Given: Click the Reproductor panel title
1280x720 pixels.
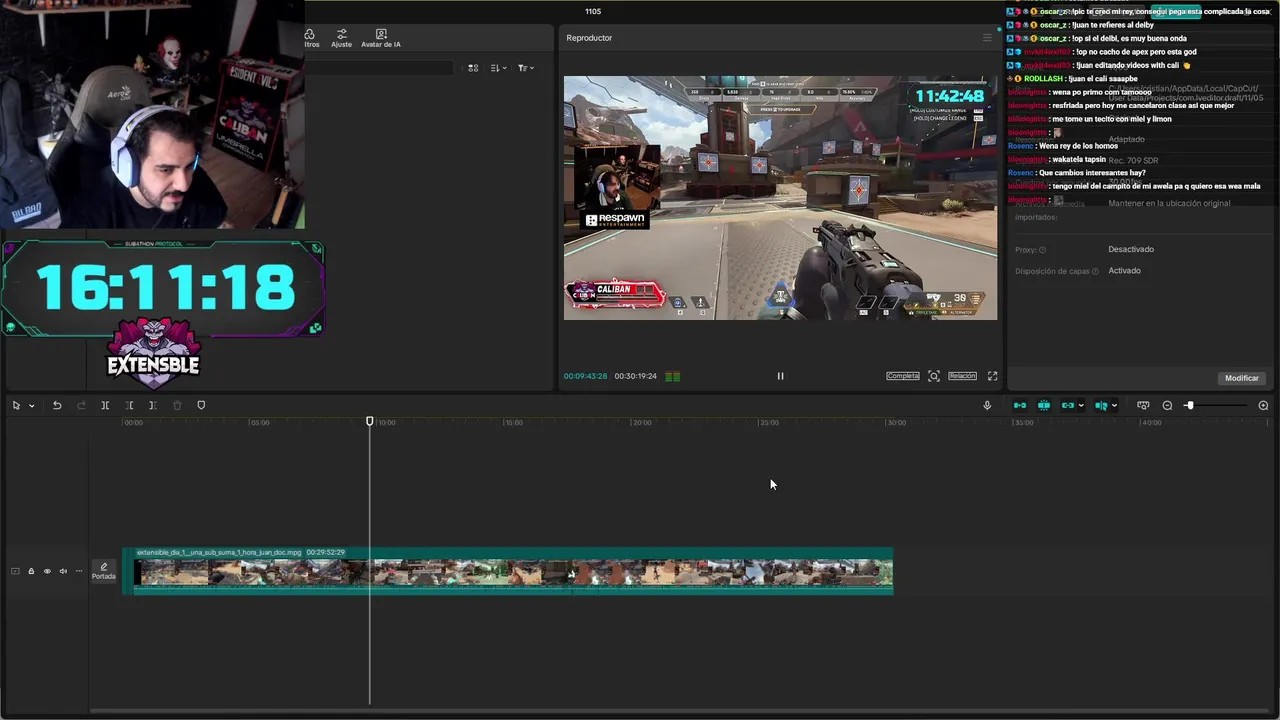Looking at the screenshot, I should (589, 38).
